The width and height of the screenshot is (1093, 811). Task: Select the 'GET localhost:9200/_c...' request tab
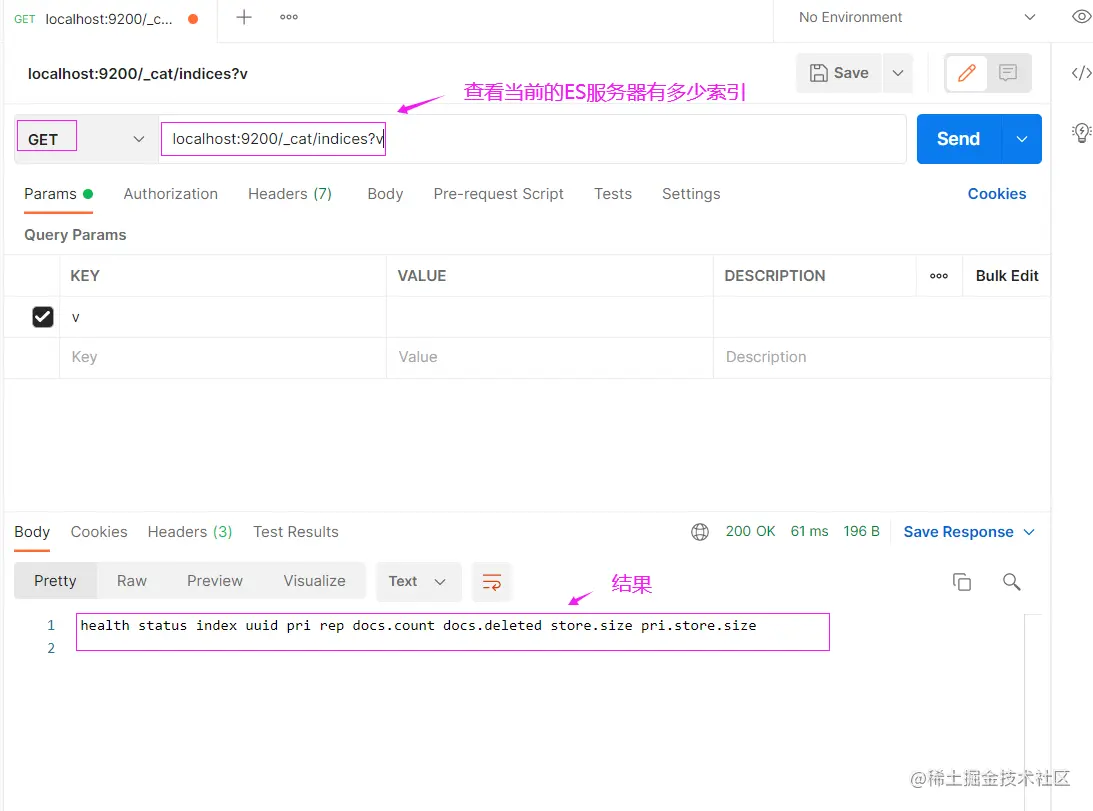[x=109, y=19]
